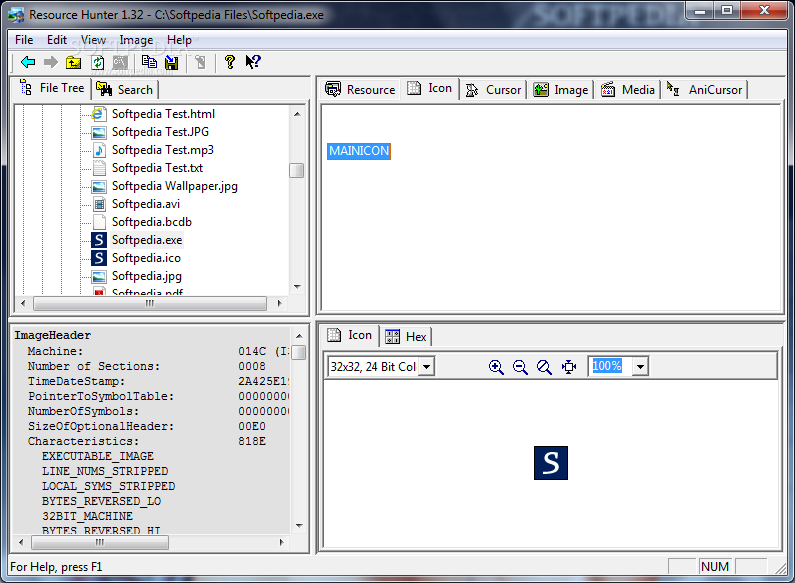Click the Zoom reset magnifier icon

click(544, 367)
